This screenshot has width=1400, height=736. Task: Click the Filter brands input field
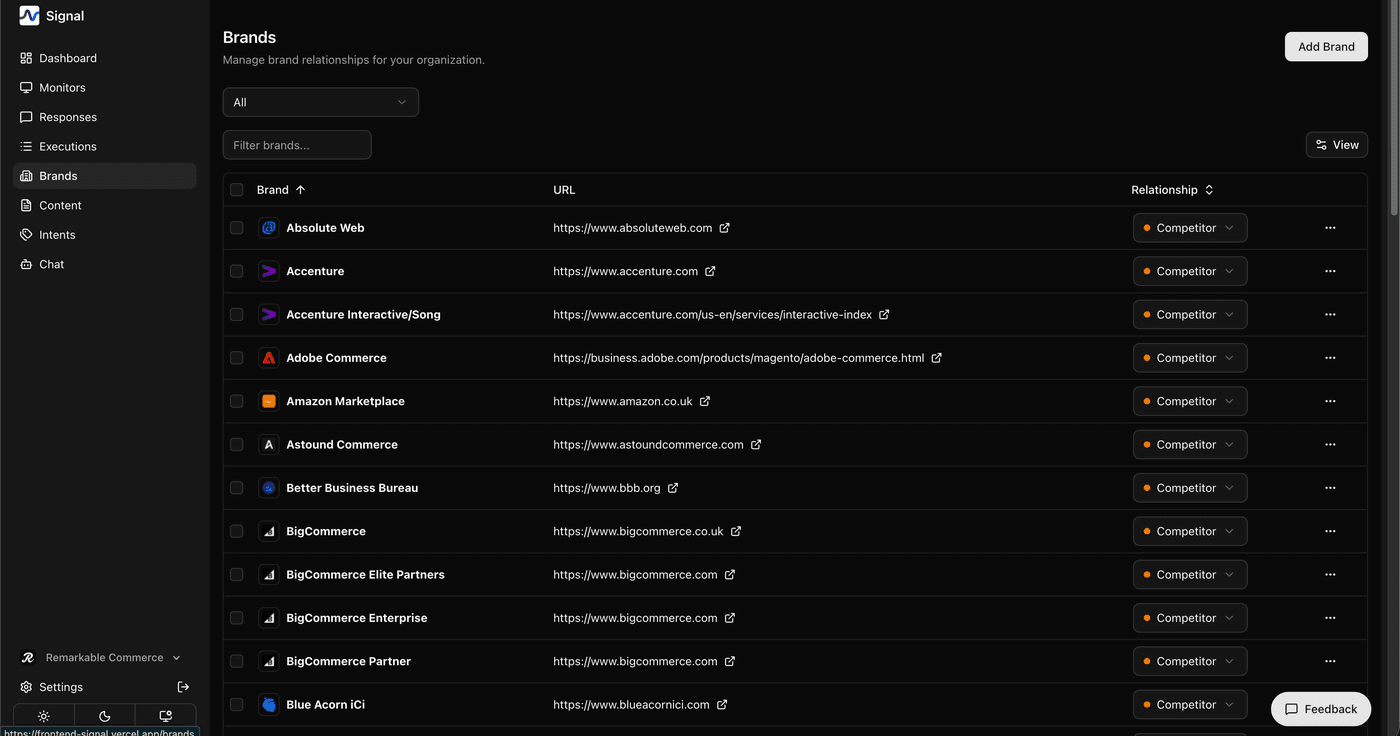pos(297,145)
